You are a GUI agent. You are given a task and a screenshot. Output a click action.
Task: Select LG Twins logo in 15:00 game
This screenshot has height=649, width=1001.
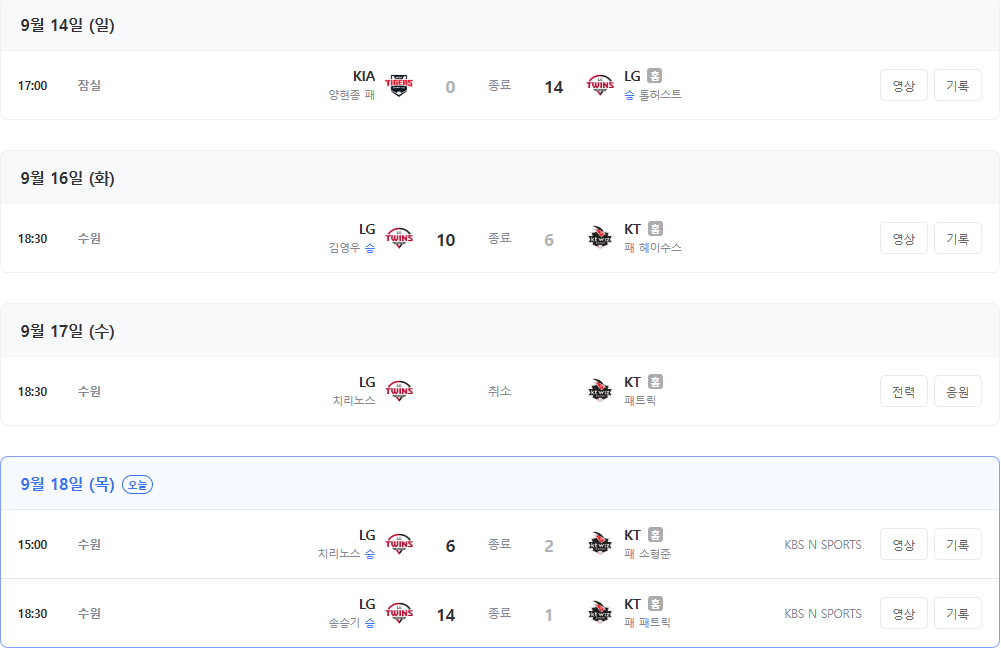[x=399, y=544]
